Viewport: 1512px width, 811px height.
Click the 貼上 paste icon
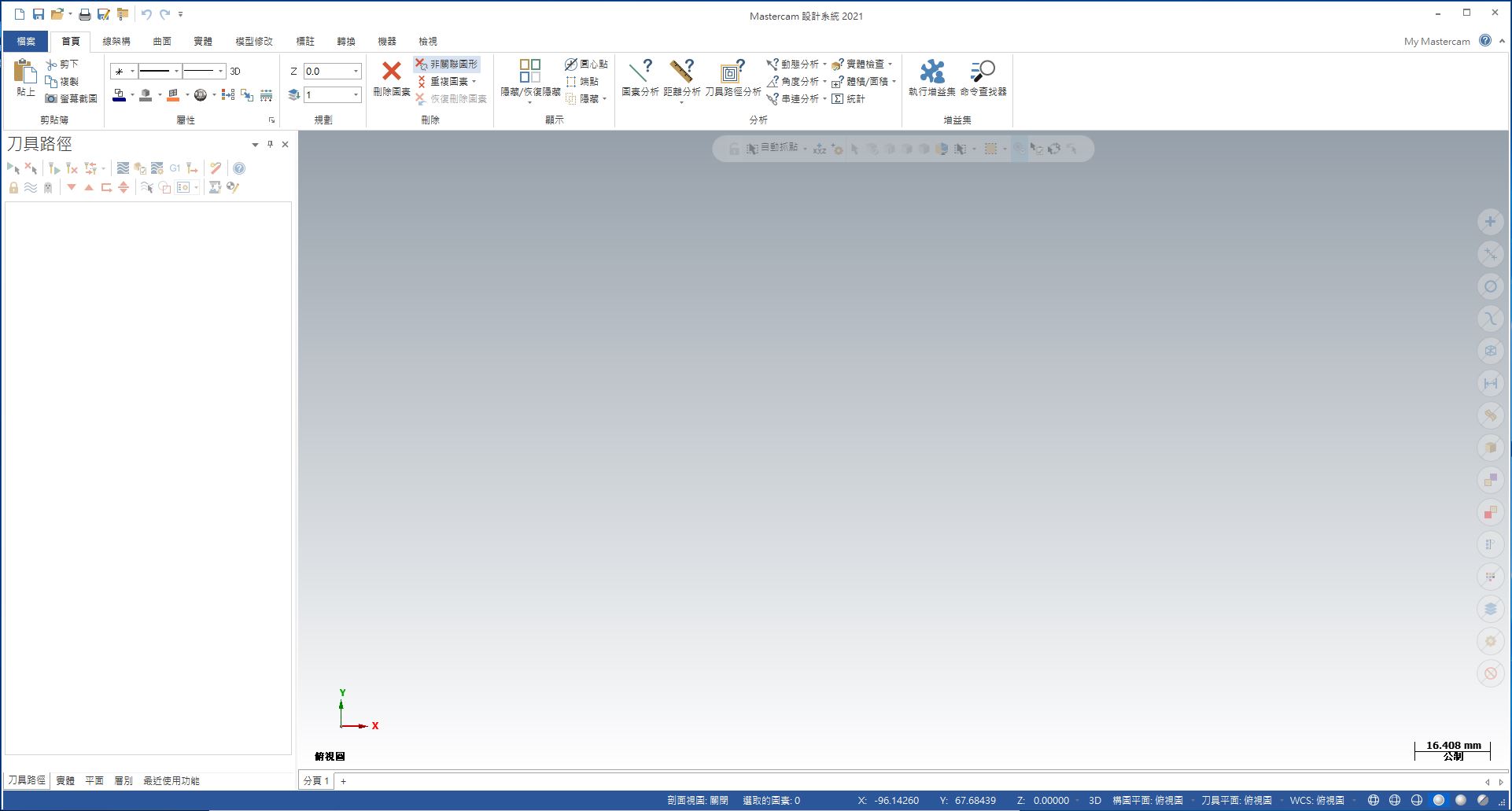25,72
